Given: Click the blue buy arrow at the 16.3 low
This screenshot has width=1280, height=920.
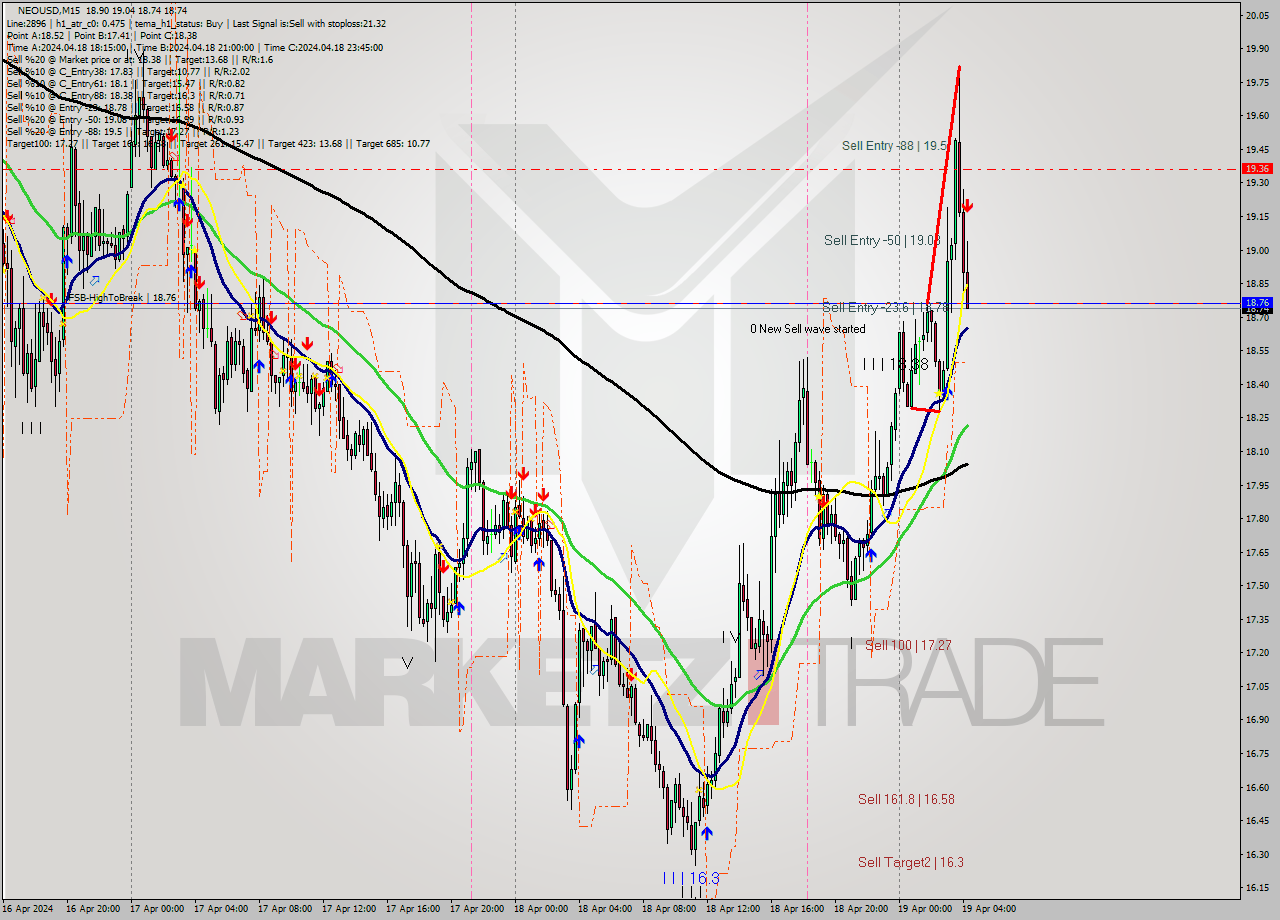Looking at the screenshot, I should pyautogui.click(x=707, y=832).
